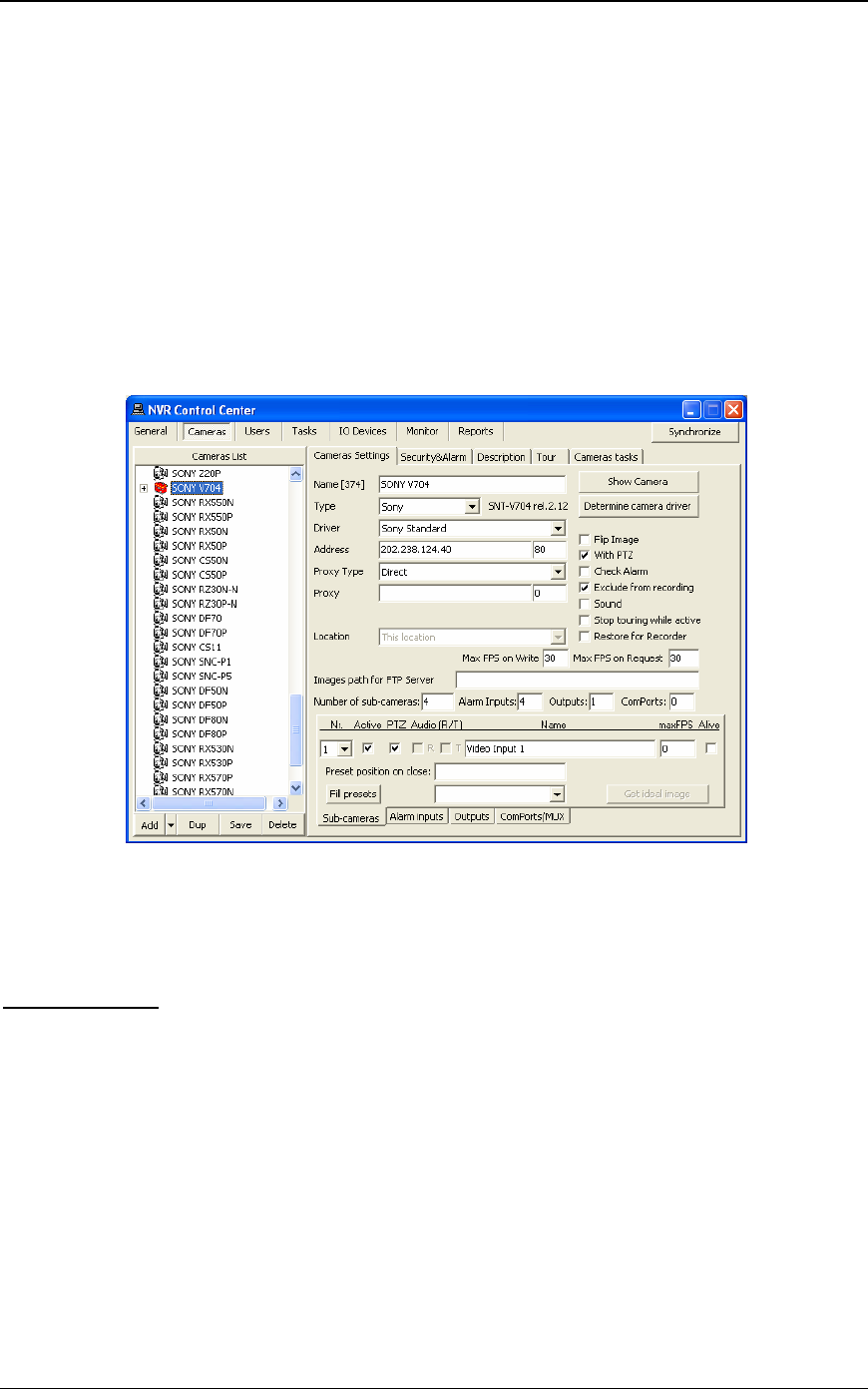The width and height of the screenshot is (868, 1389).
Task: Click the camera icon beside SONY RX570P
Action: pos(161,777)
